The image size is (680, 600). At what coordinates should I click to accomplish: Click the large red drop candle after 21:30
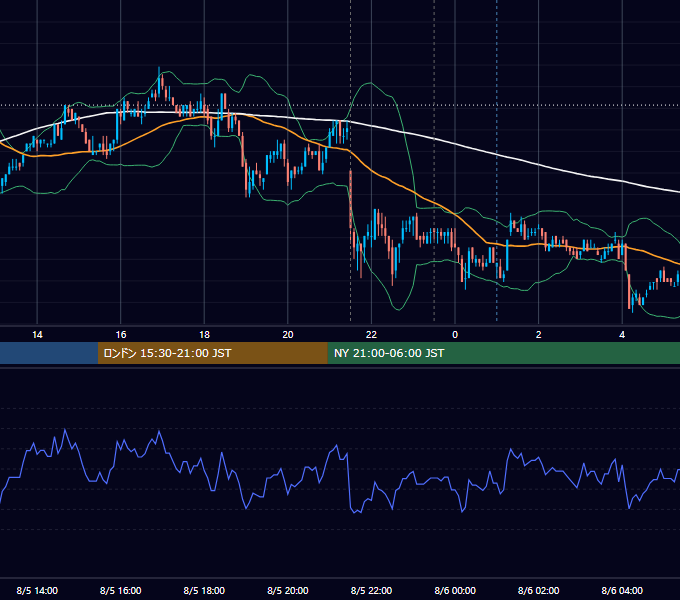(x=350, y=199)
